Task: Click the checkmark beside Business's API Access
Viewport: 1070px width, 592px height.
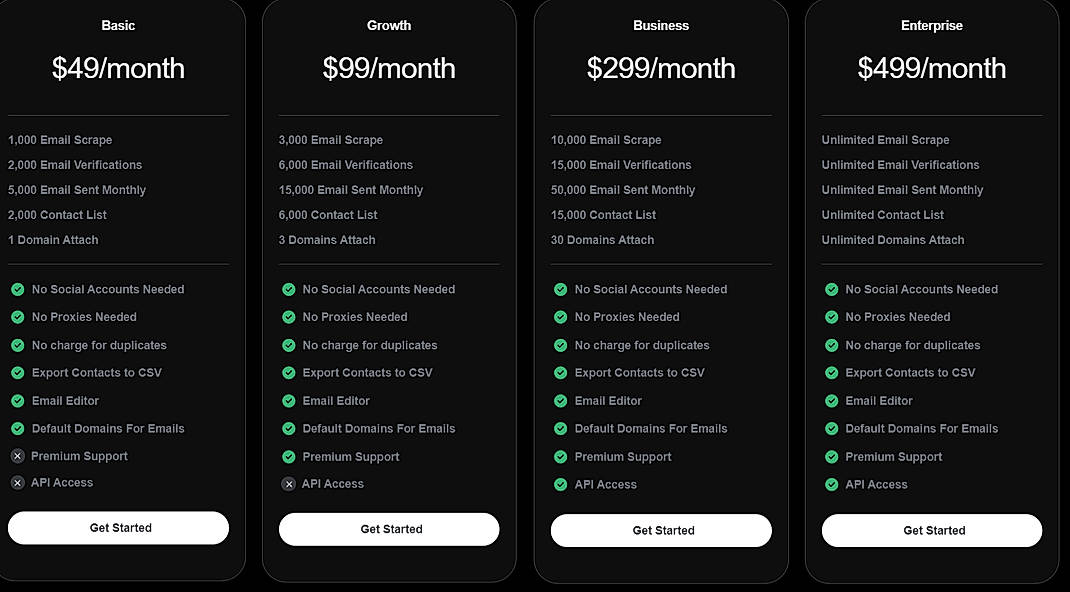Action: [x=559, y=484]
